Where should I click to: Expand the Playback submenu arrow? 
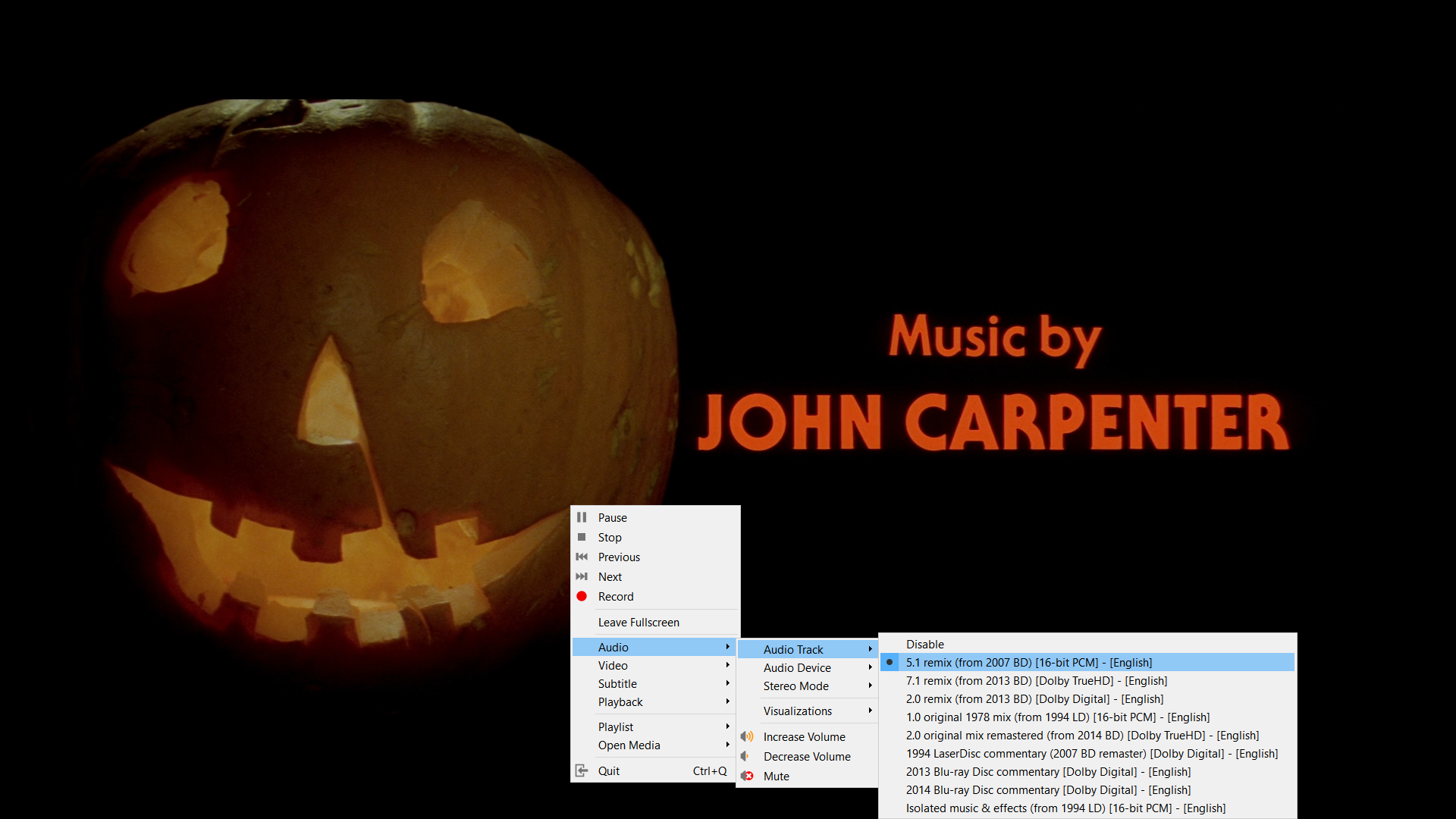pos(727,701)
